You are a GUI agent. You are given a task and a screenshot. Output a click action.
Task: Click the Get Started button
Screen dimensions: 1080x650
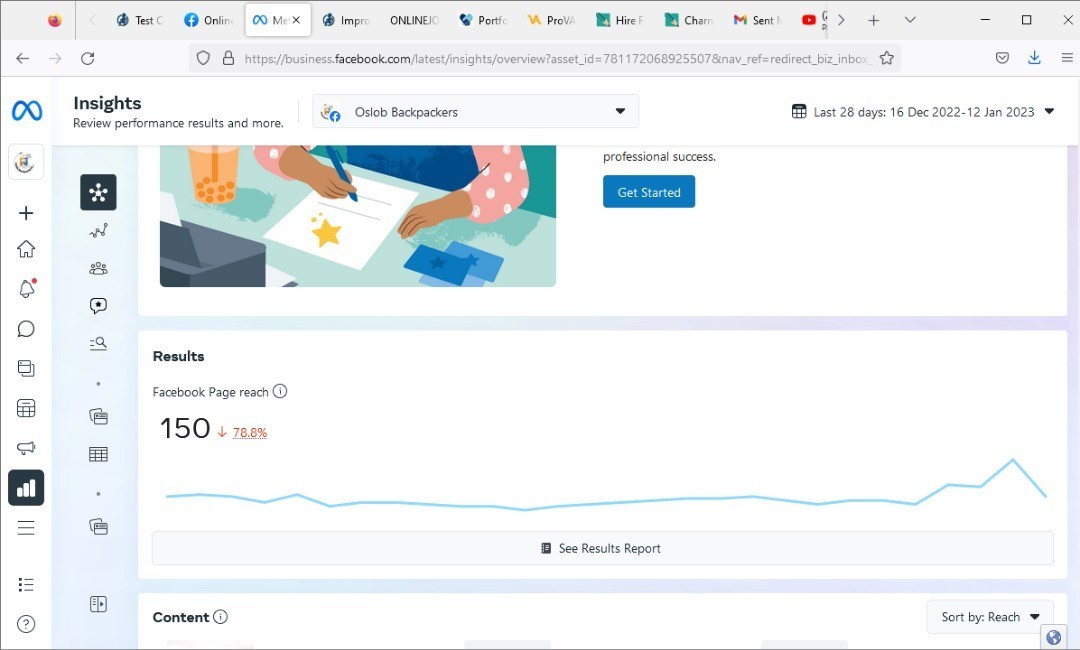649,191
